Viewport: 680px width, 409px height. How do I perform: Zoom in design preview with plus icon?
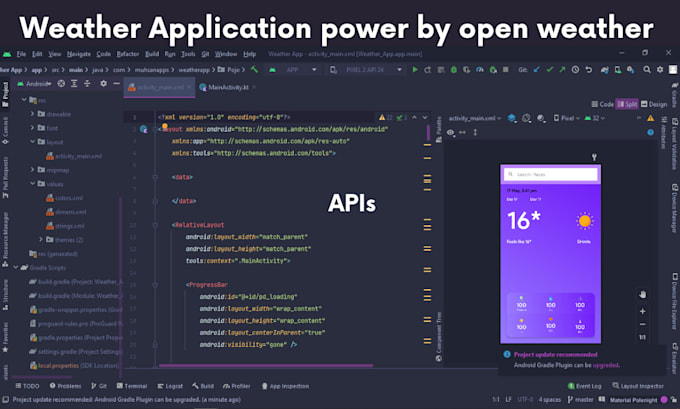643,311
